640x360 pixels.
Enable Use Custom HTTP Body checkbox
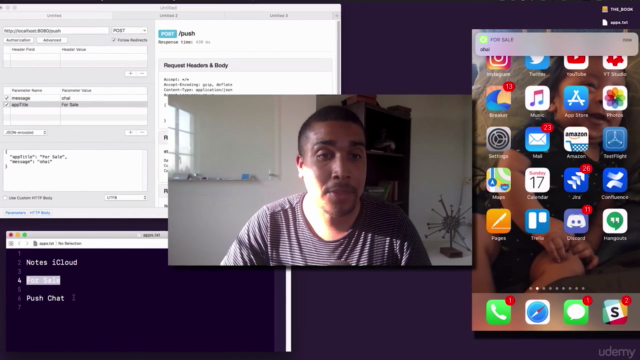[5, 198]
